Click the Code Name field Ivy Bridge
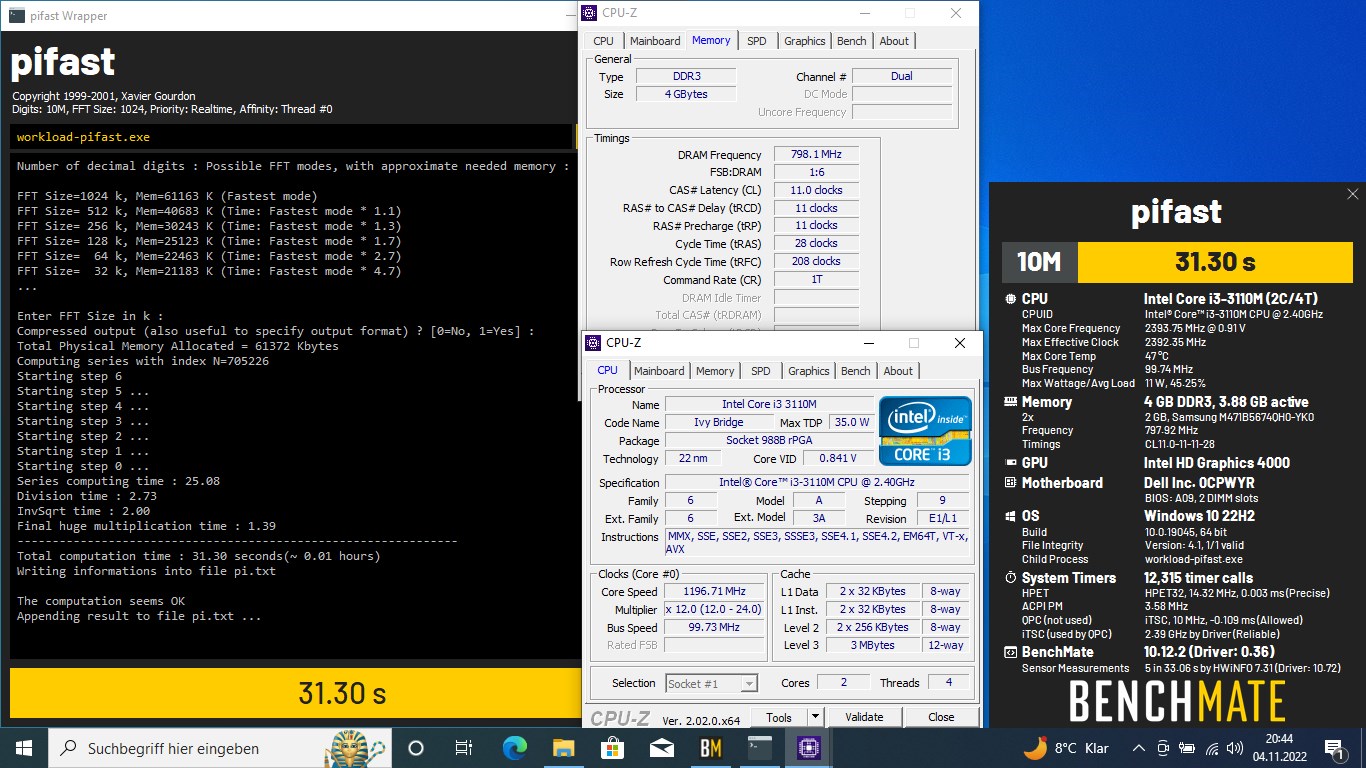Image resolution: width=1366 pixels, height=768 pixels. coord(719,422)
